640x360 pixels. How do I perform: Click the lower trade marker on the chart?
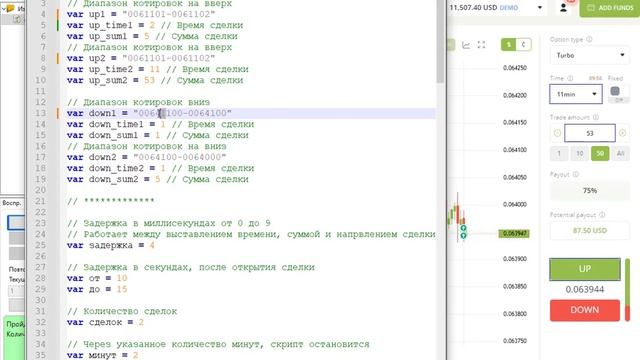pyautogui.click(x=463, y=236)
